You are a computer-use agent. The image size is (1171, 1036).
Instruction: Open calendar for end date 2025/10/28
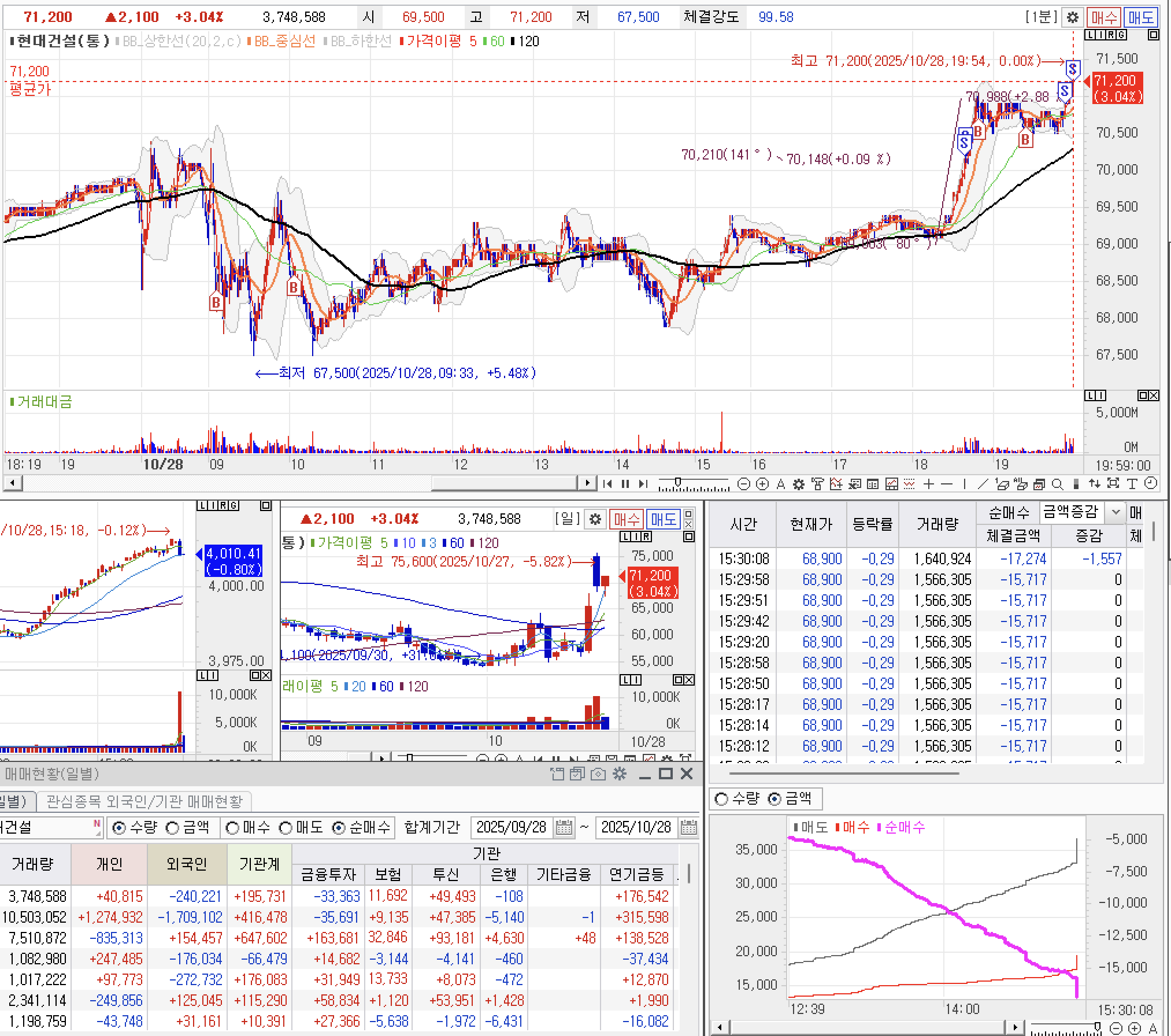click(x=688, y=828)
